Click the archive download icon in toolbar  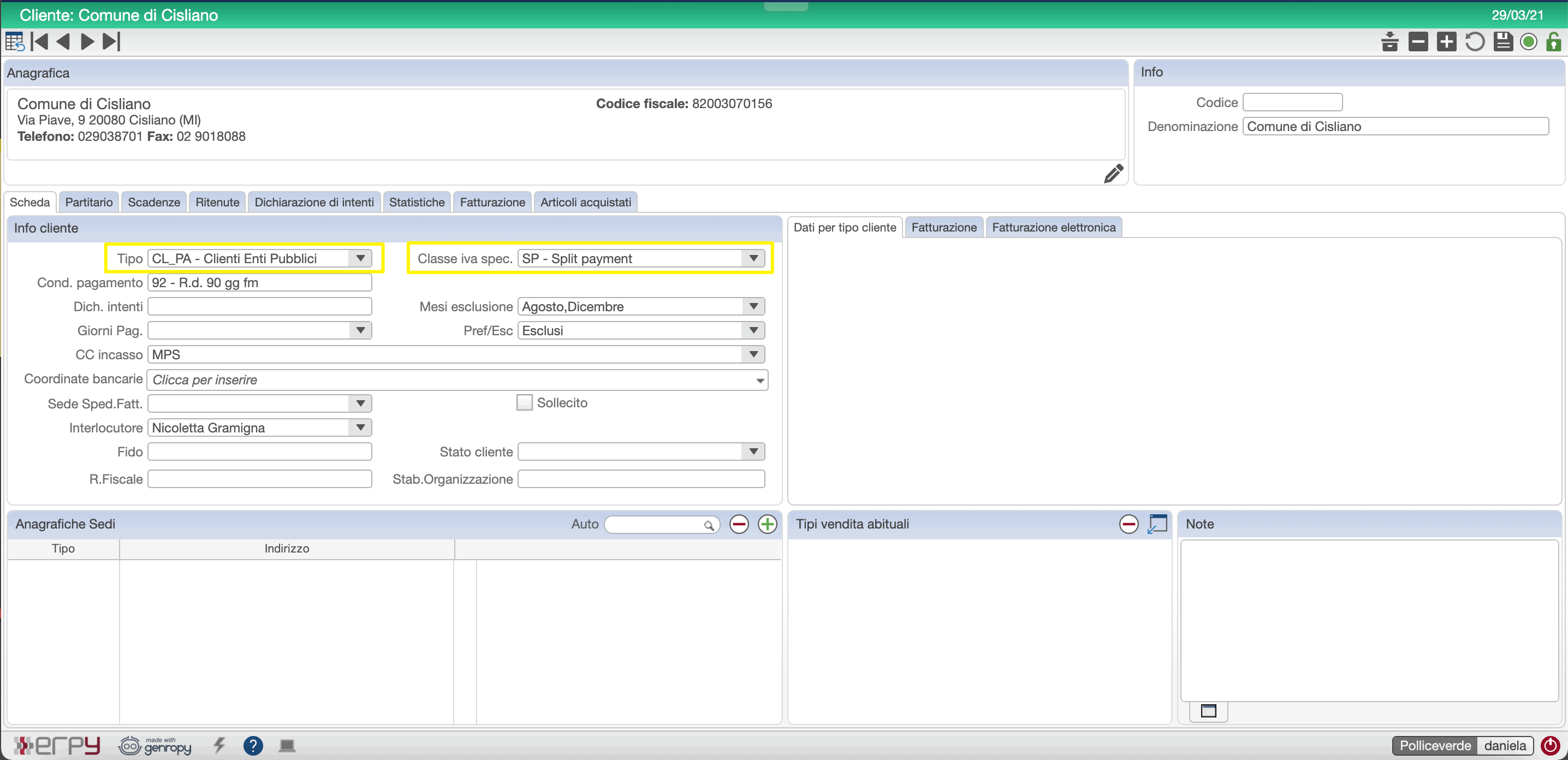pos(1389,42)
